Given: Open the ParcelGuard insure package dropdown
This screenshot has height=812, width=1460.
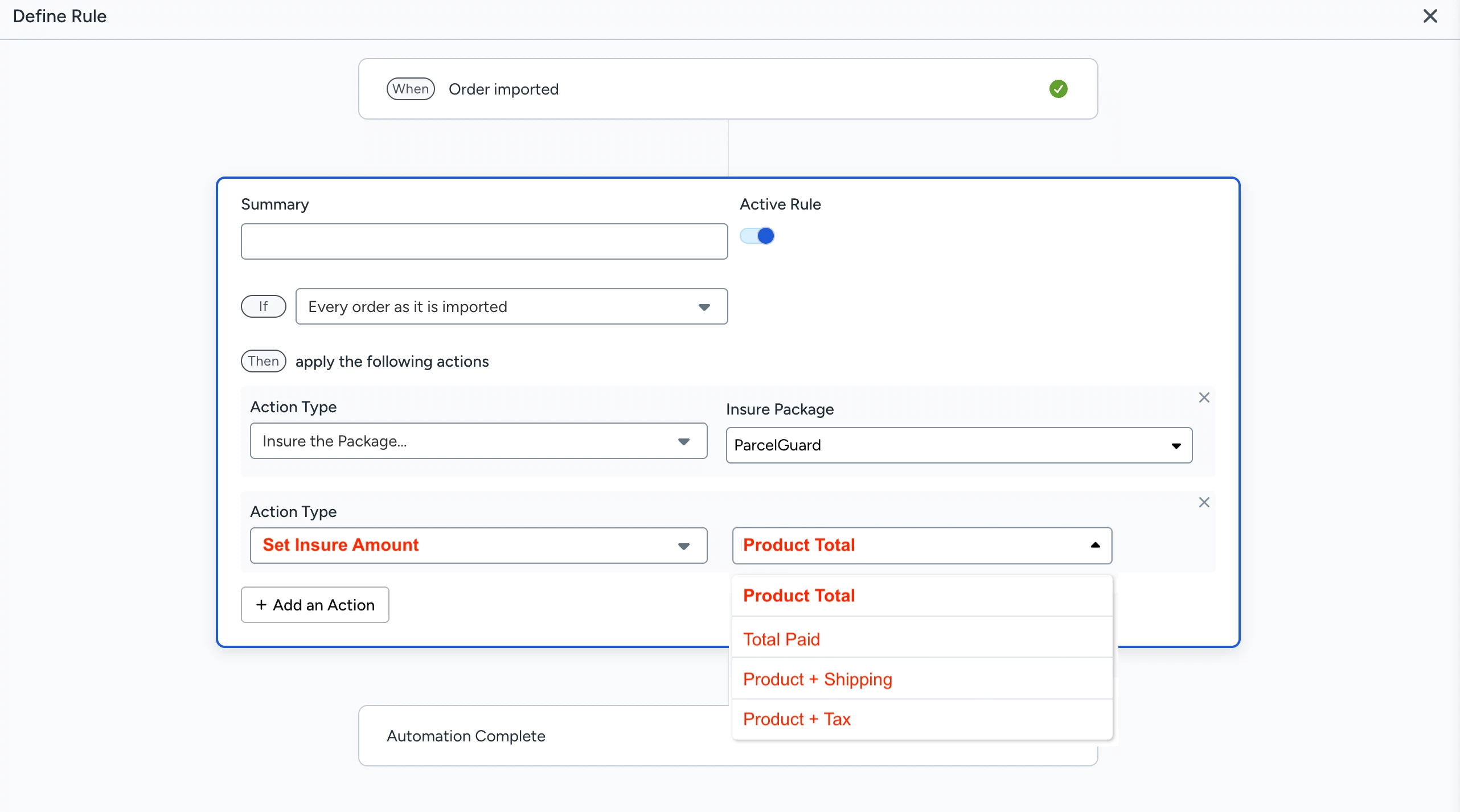Looking at the screenshot, I should point(959,445).
